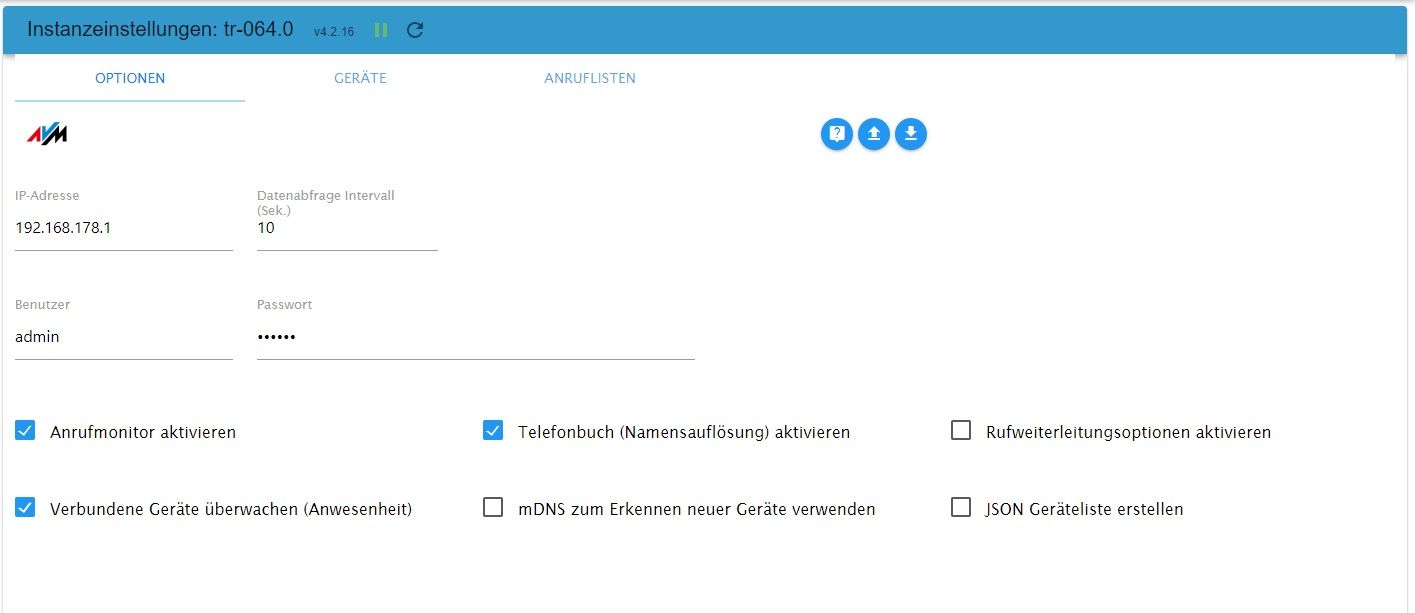The image size is (1415, 613).
Task: Click the IP-Adresse input field
Action: [124, 228]
